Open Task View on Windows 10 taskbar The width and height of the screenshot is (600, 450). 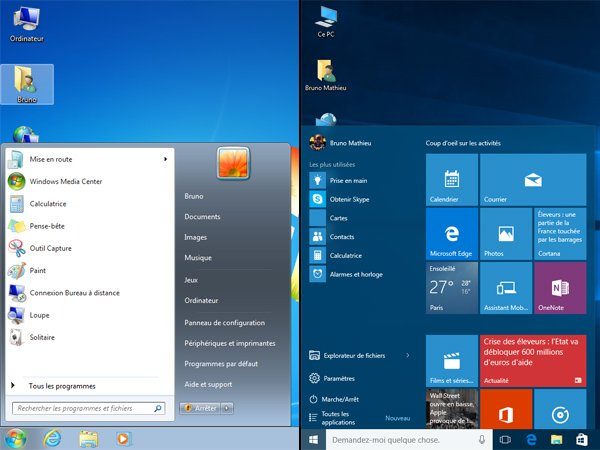505,440
